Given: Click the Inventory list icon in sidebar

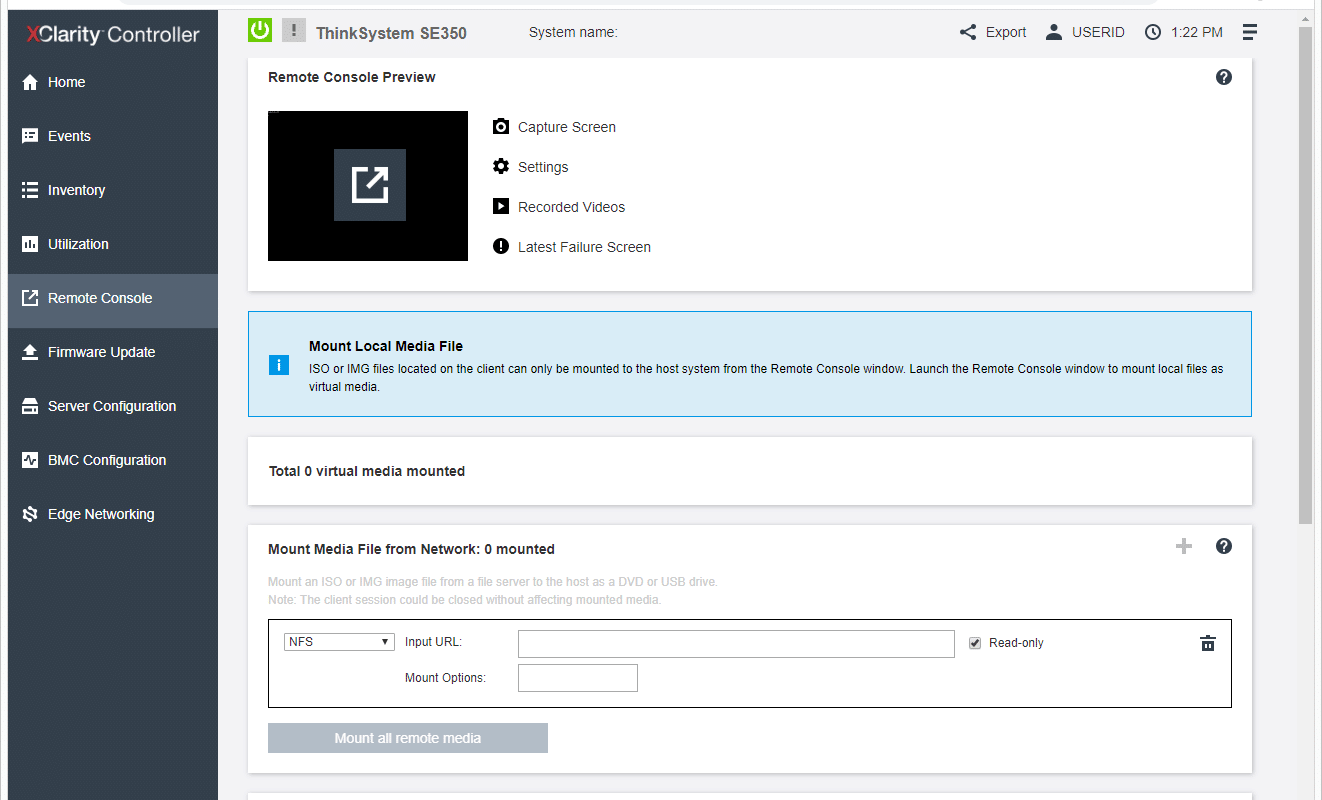Looking at the screenshot, I should coord(30,190).
